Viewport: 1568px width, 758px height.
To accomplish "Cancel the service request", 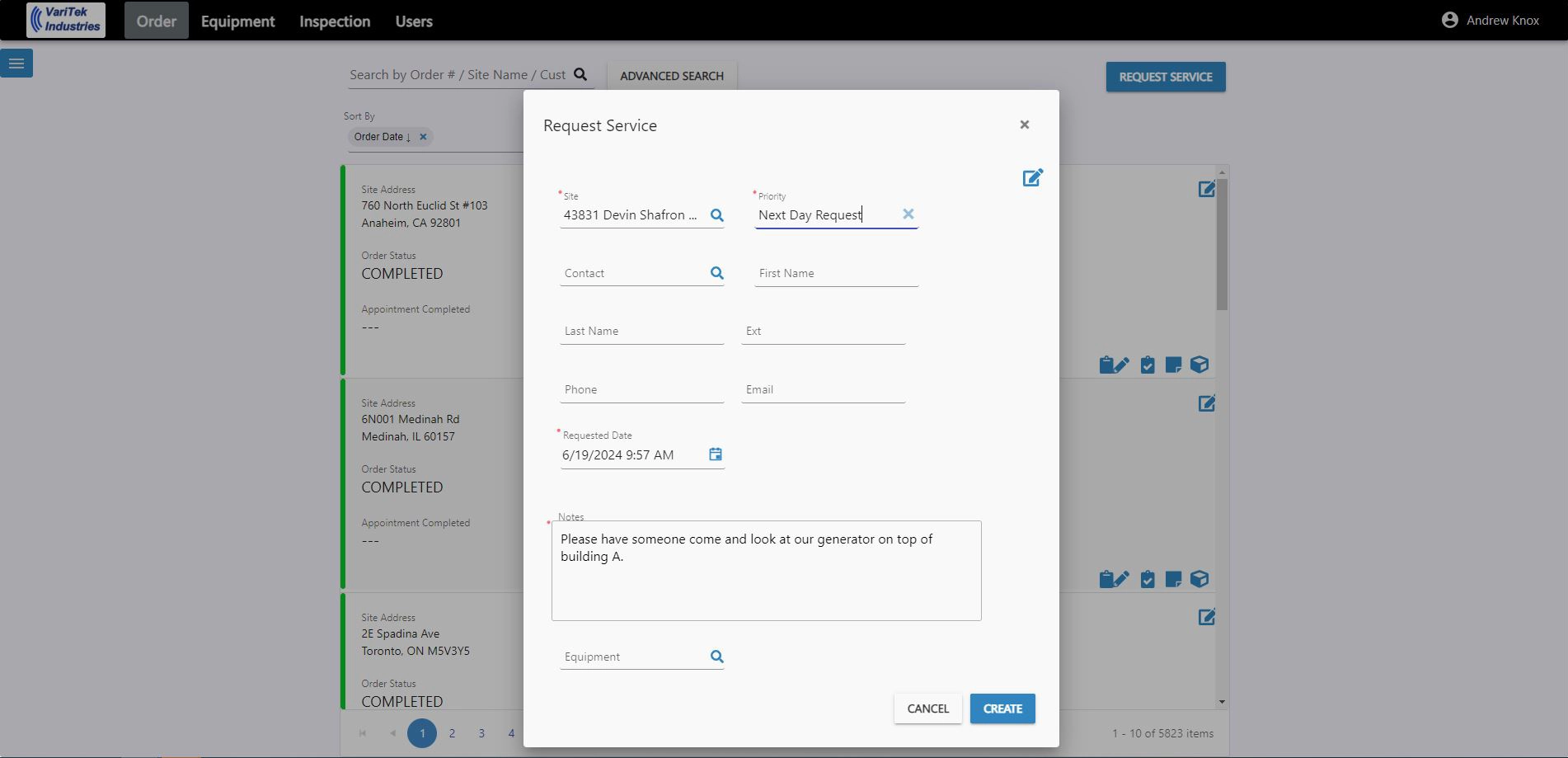I will pos(928,709).
